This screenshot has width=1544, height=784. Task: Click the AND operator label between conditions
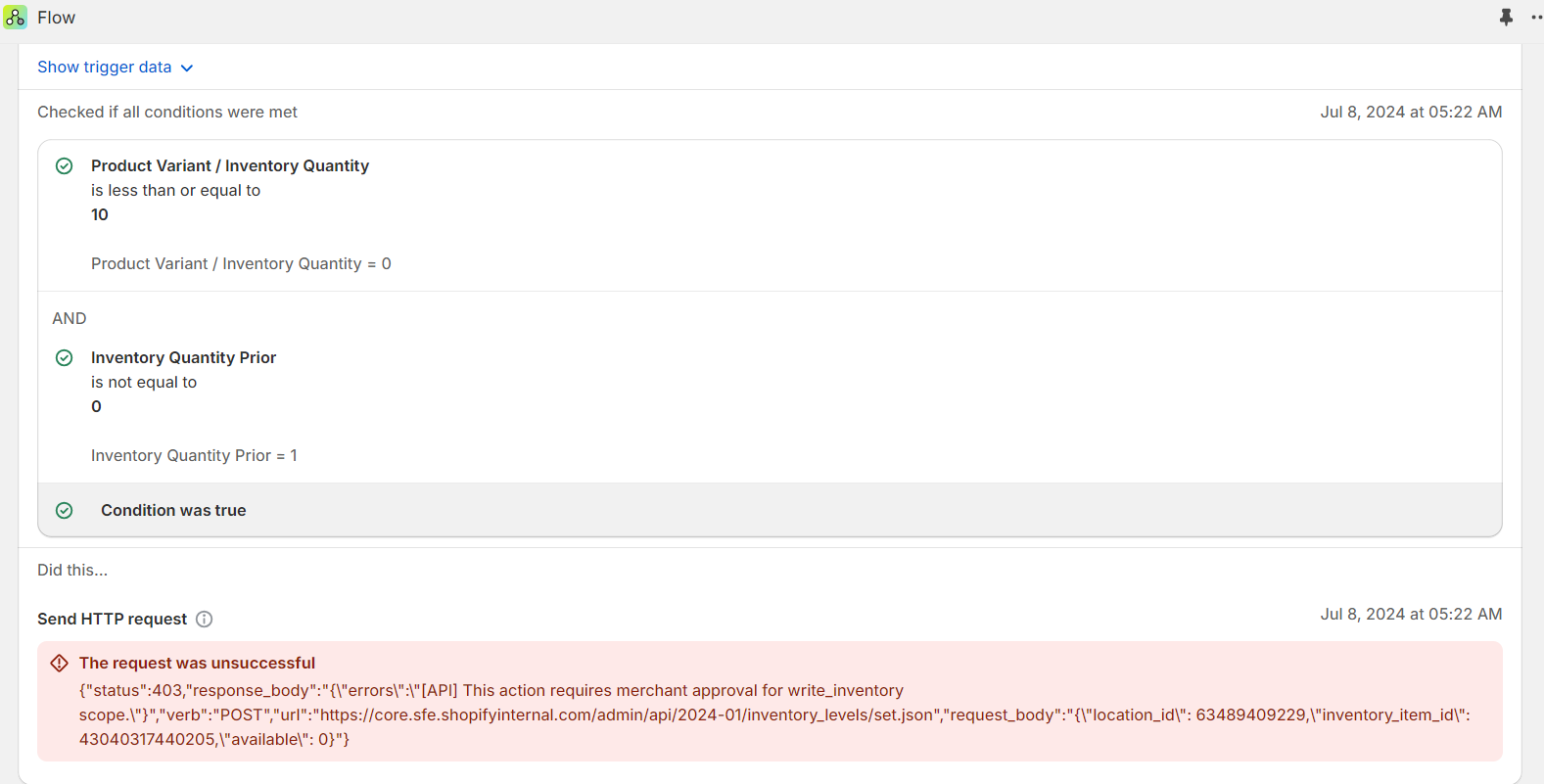[70, 319]
